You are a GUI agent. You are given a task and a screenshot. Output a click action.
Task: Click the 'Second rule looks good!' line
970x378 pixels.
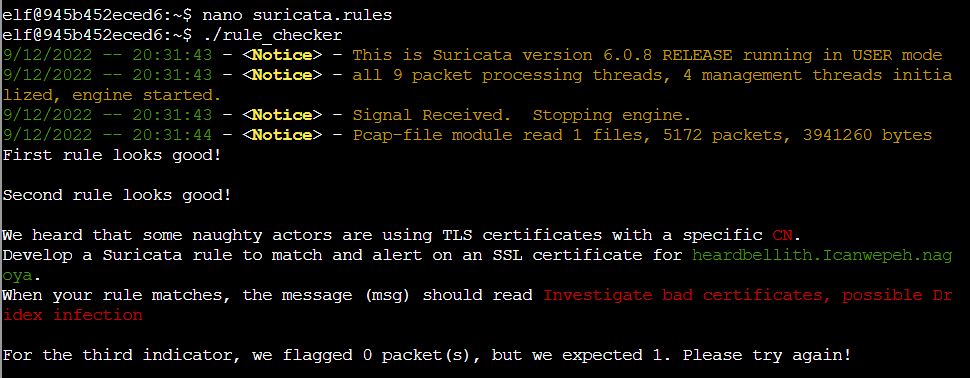coord(117,195)
